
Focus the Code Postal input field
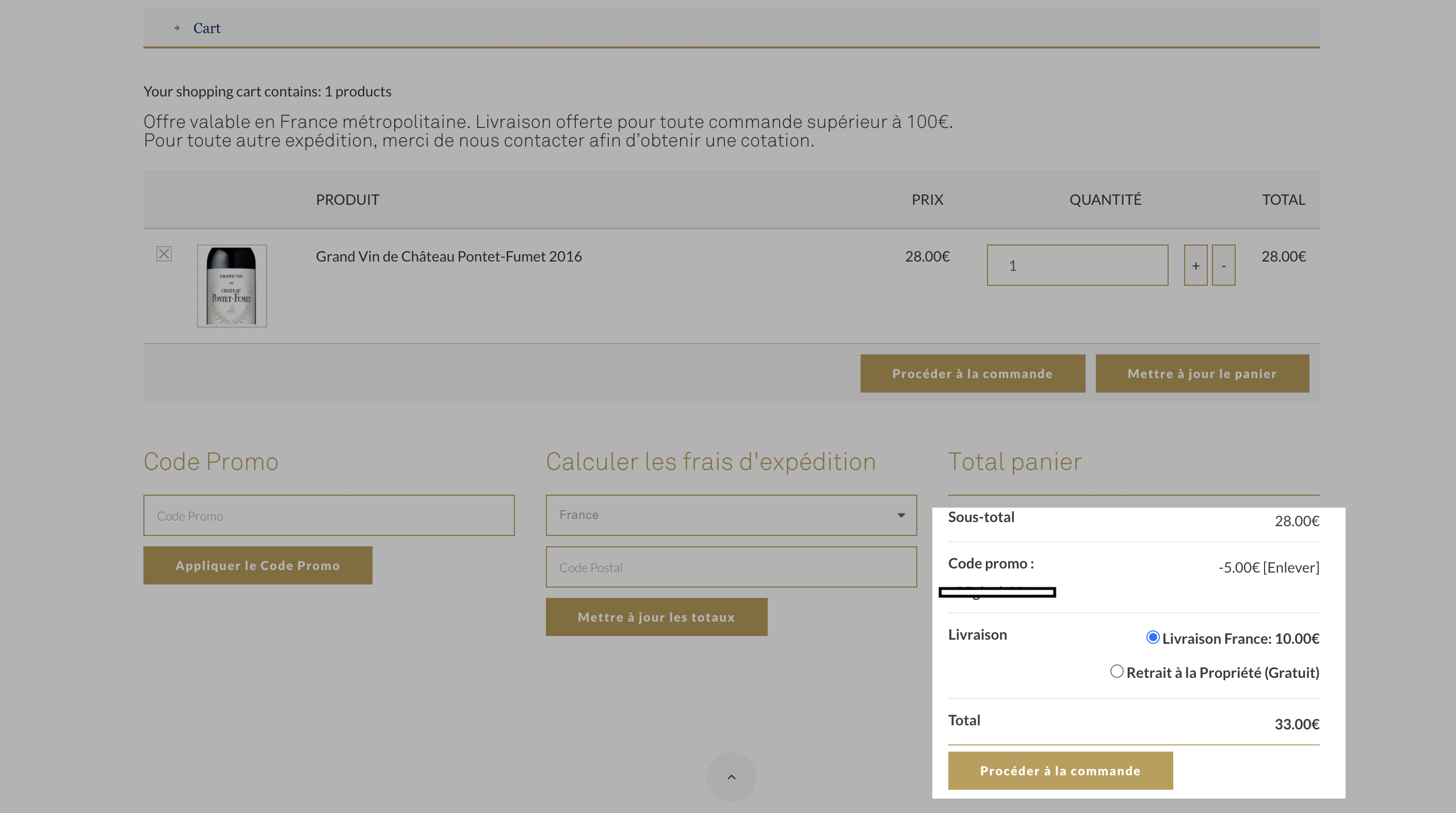tap(731, 566)
